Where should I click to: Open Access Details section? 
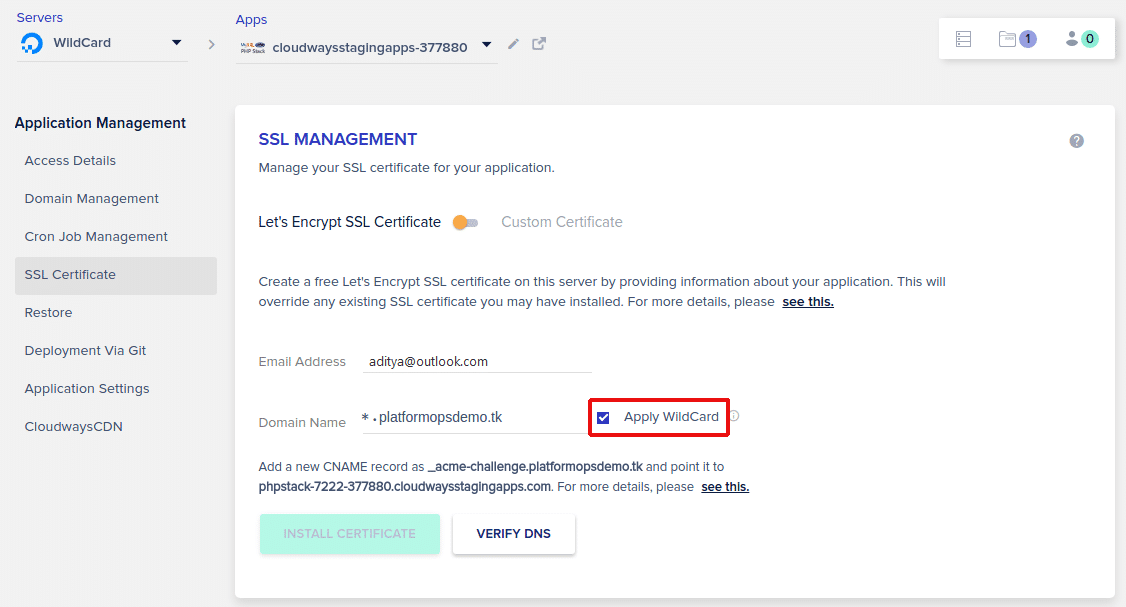tap(70, 161)
